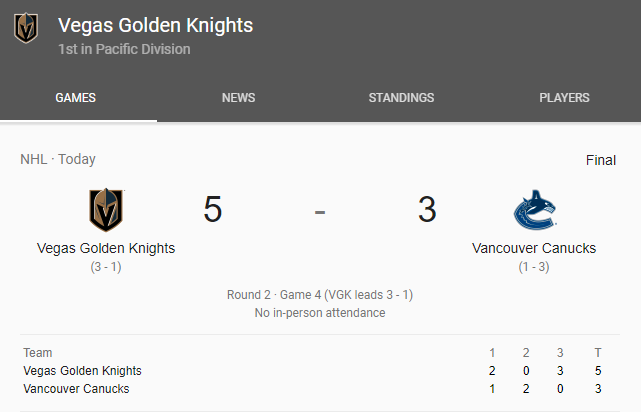This screenshot has height=412, width=641.
Task: Click the Vegas Golden Knights header title
Action: tap(155, 25)
